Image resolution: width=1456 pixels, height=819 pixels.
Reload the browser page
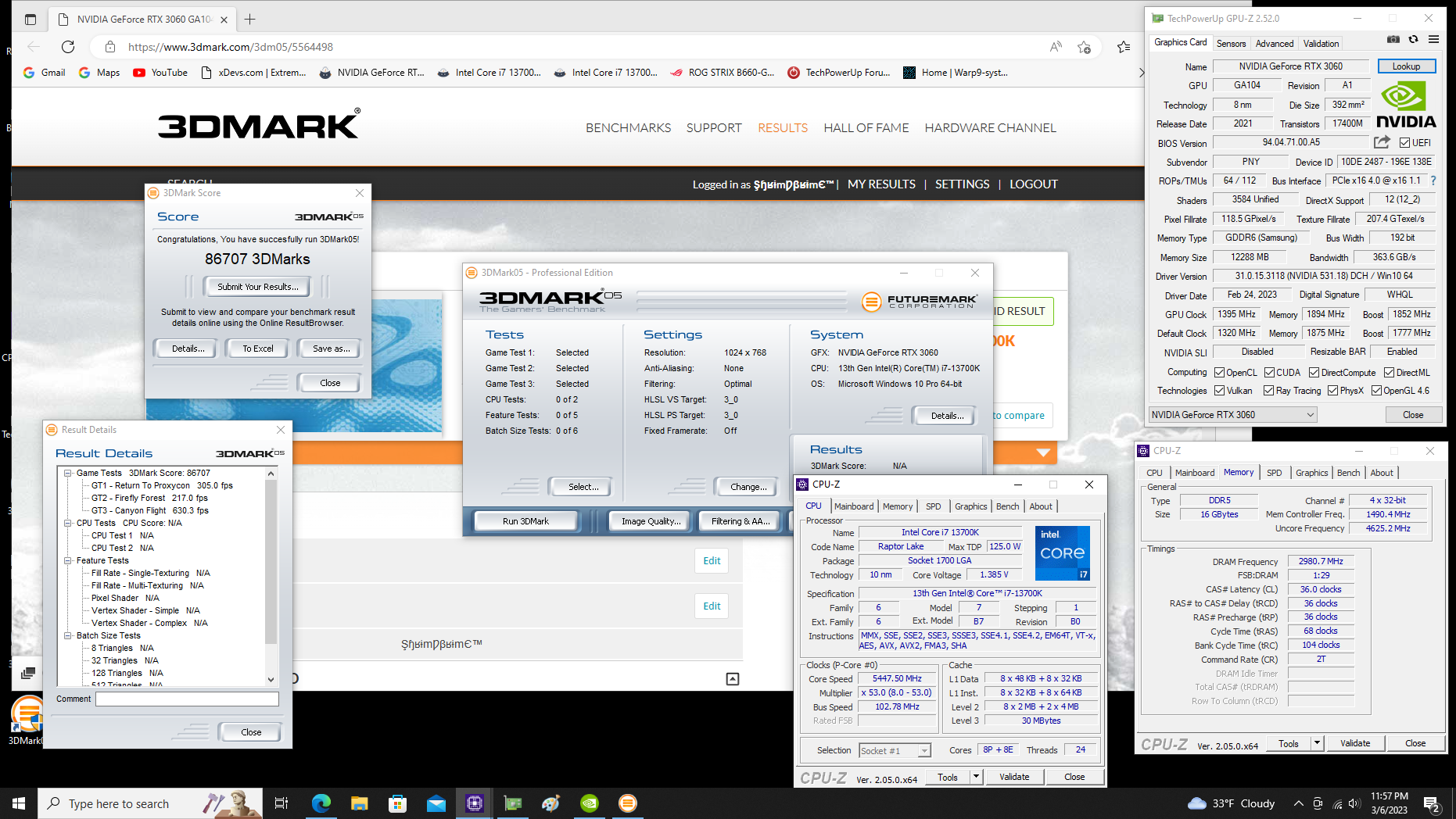coord(68,47)
